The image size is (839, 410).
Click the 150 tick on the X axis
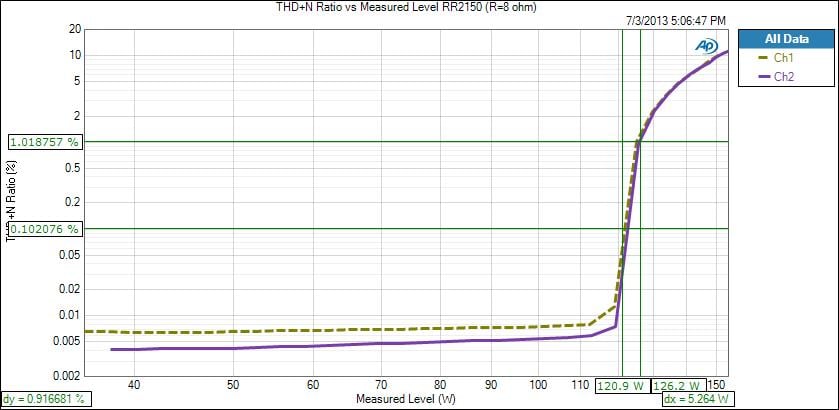tap(716, 384)
